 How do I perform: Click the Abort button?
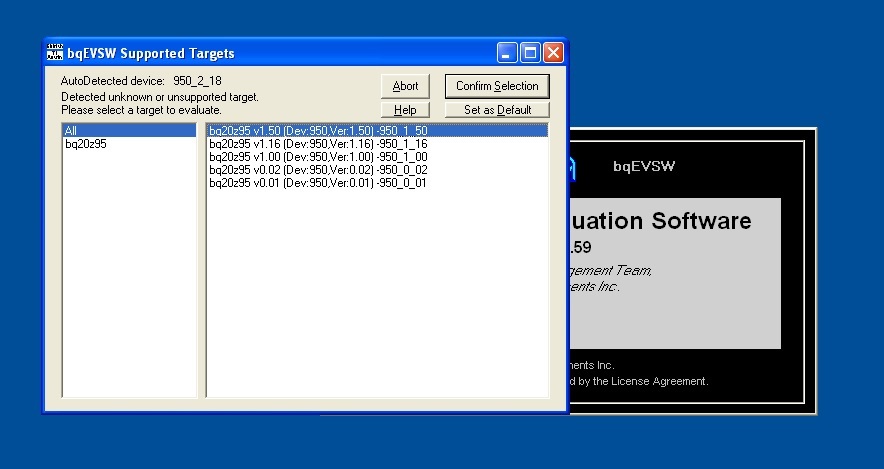tap(405, 86)
